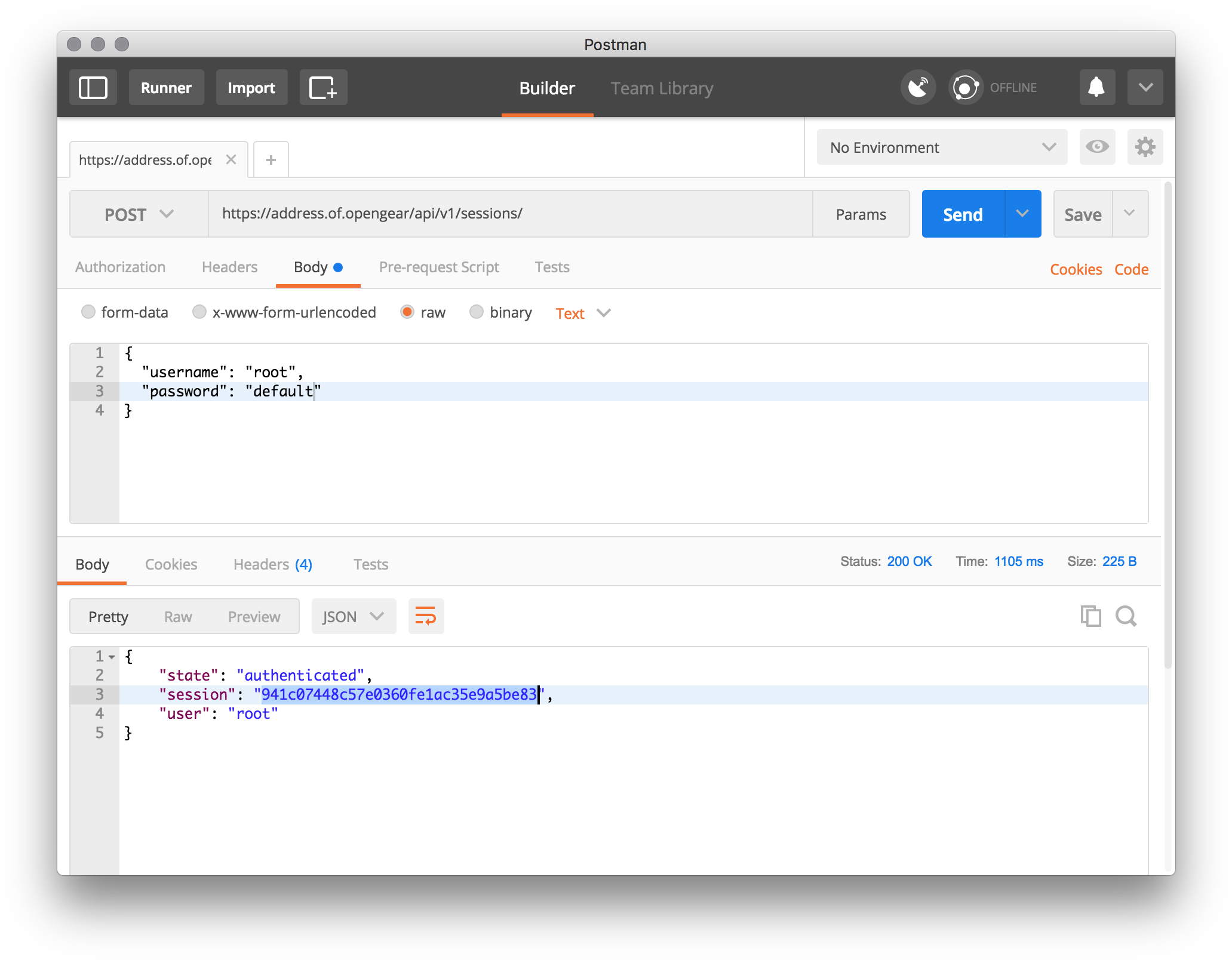Open the Pre-request Script tab
Viewport: 1232px width, 963px height.
[x=439, y=267]
